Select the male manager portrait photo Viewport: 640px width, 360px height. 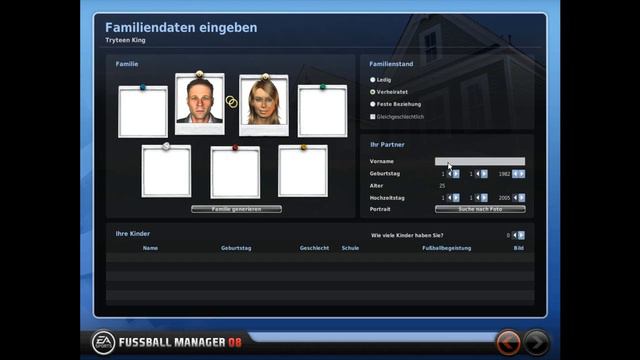point(200,104)
